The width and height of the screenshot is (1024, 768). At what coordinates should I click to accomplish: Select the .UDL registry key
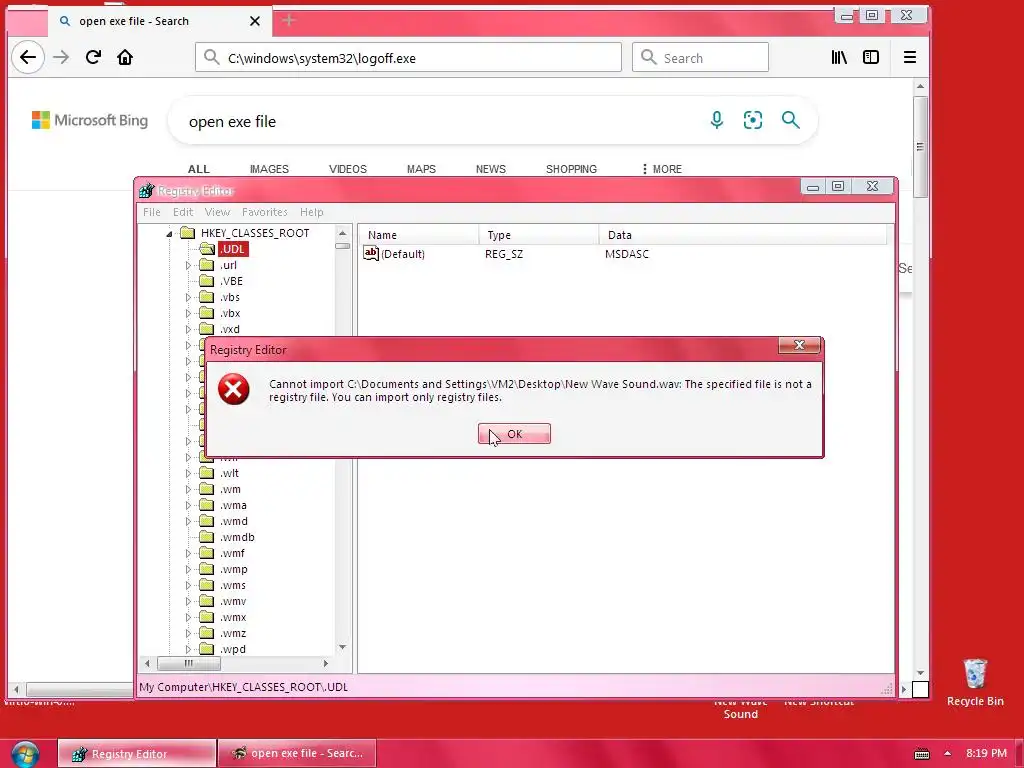232,249
